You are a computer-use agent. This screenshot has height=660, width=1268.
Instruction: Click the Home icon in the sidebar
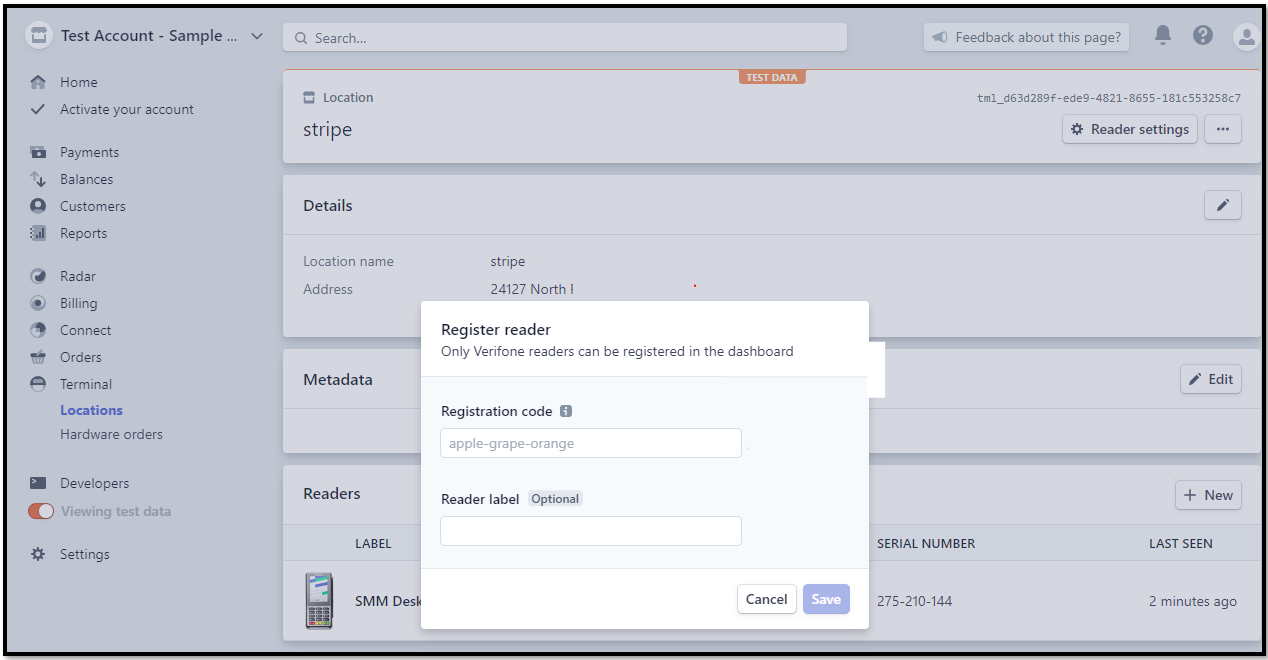click(x=38, y=82)
